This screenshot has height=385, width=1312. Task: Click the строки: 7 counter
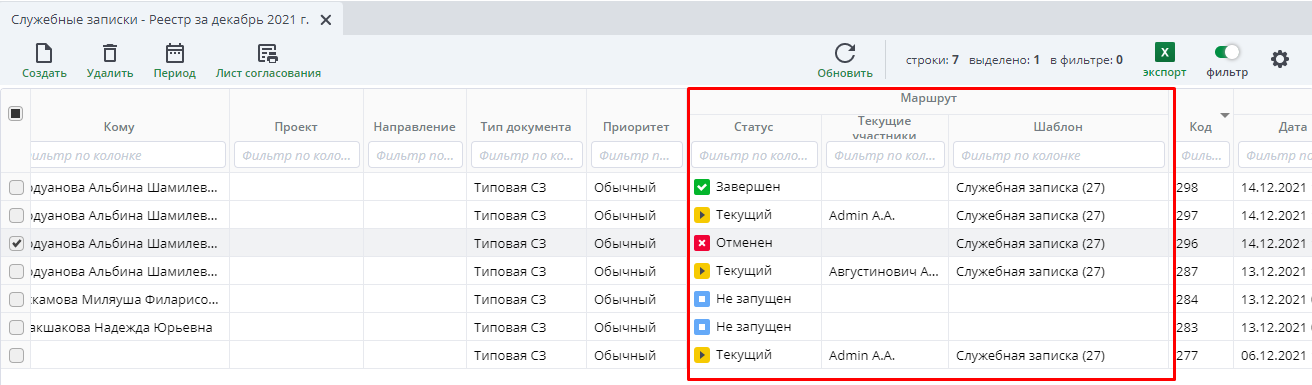point(932,60)
